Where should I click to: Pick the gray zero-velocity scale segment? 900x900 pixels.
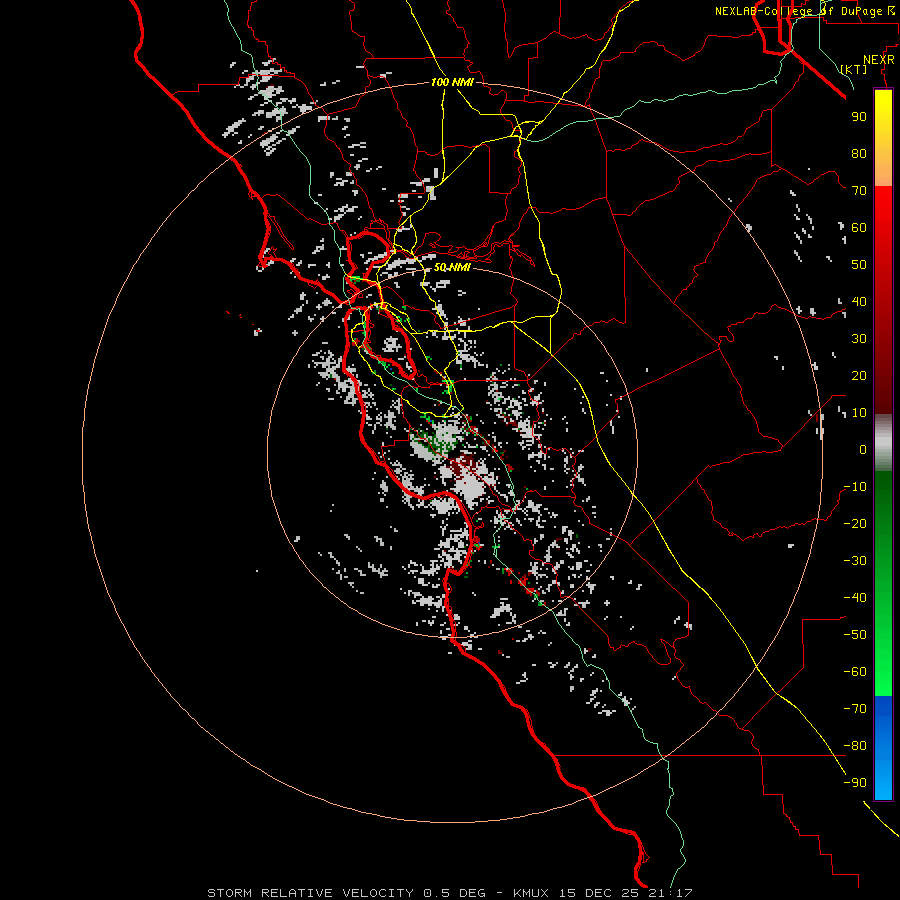883,443
